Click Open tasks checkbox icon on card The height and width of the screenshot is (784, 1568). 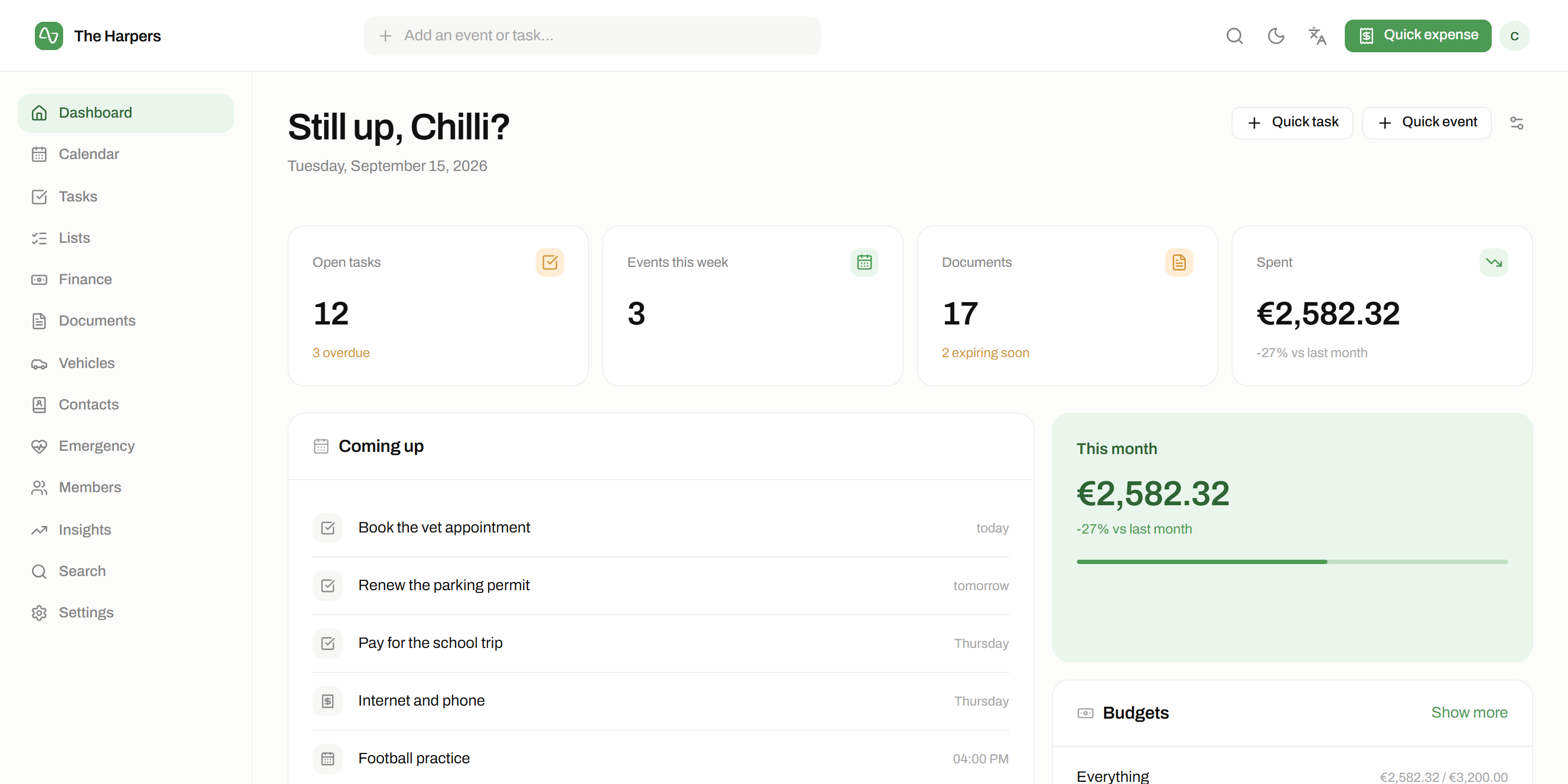tap(550, 262)
